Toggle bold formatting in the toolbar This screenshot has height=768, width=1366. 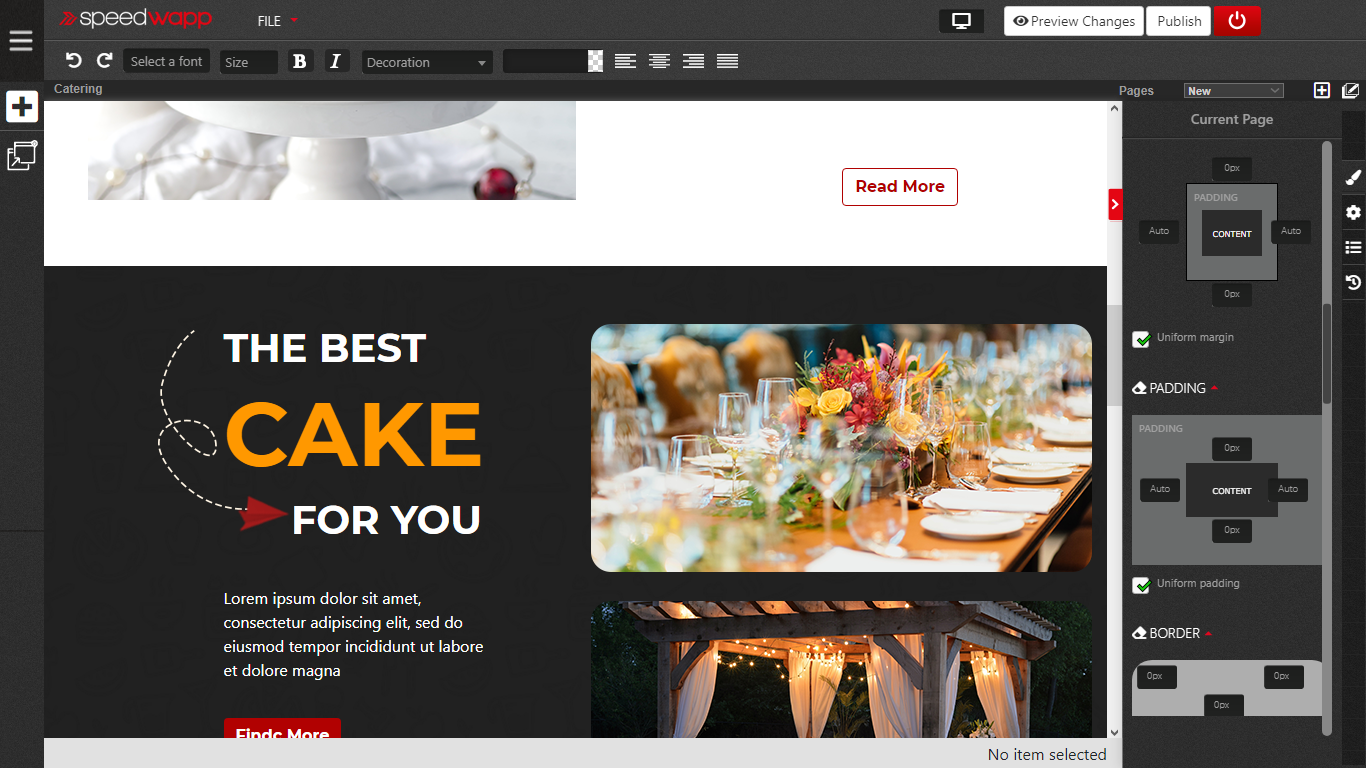(x=300, y=61)
